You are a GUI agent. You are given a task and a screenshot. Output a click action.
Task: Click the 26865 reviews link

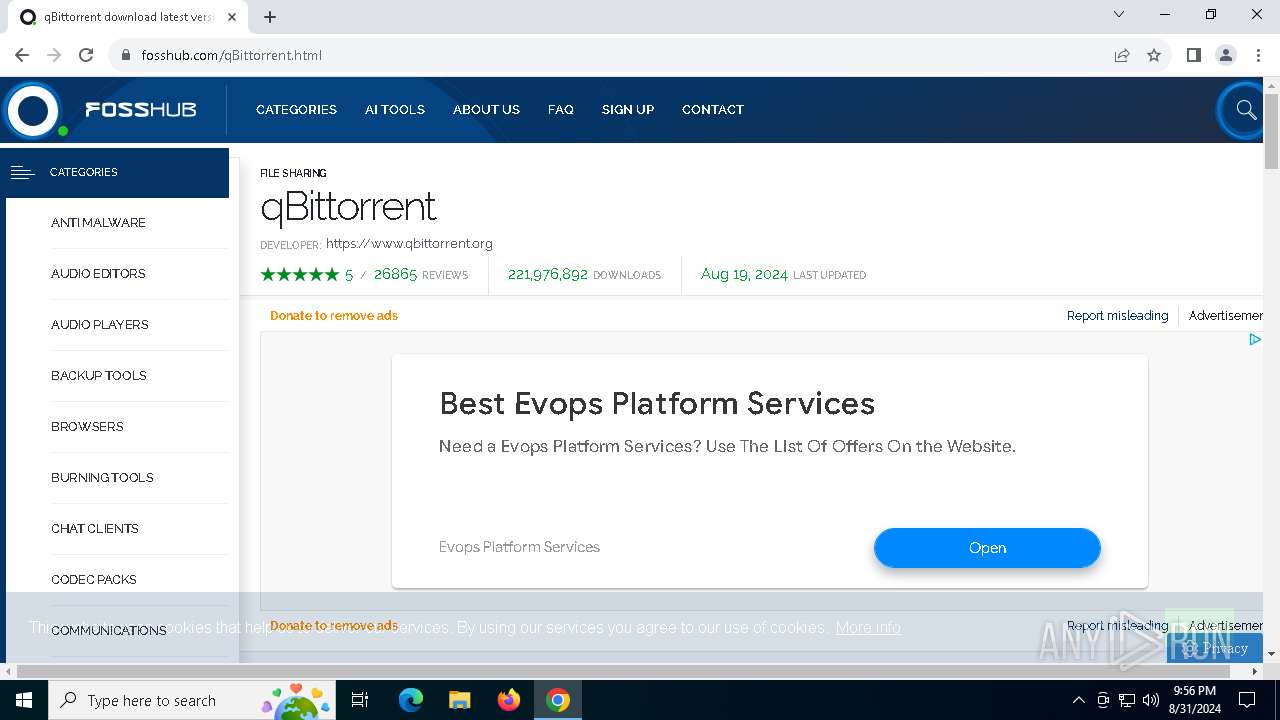coord(421,274)
